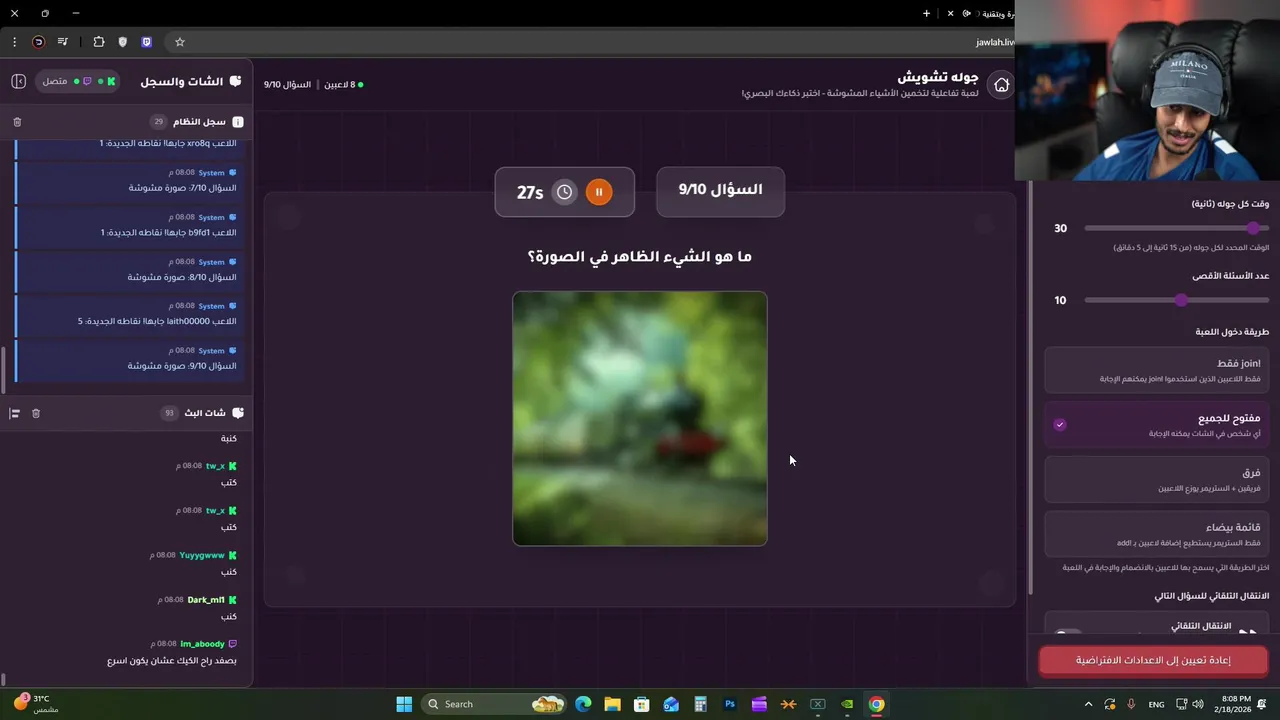Pause the round with the orange button
The image size is (1280, 720).
pyautogui.click(x=599, y=192)
